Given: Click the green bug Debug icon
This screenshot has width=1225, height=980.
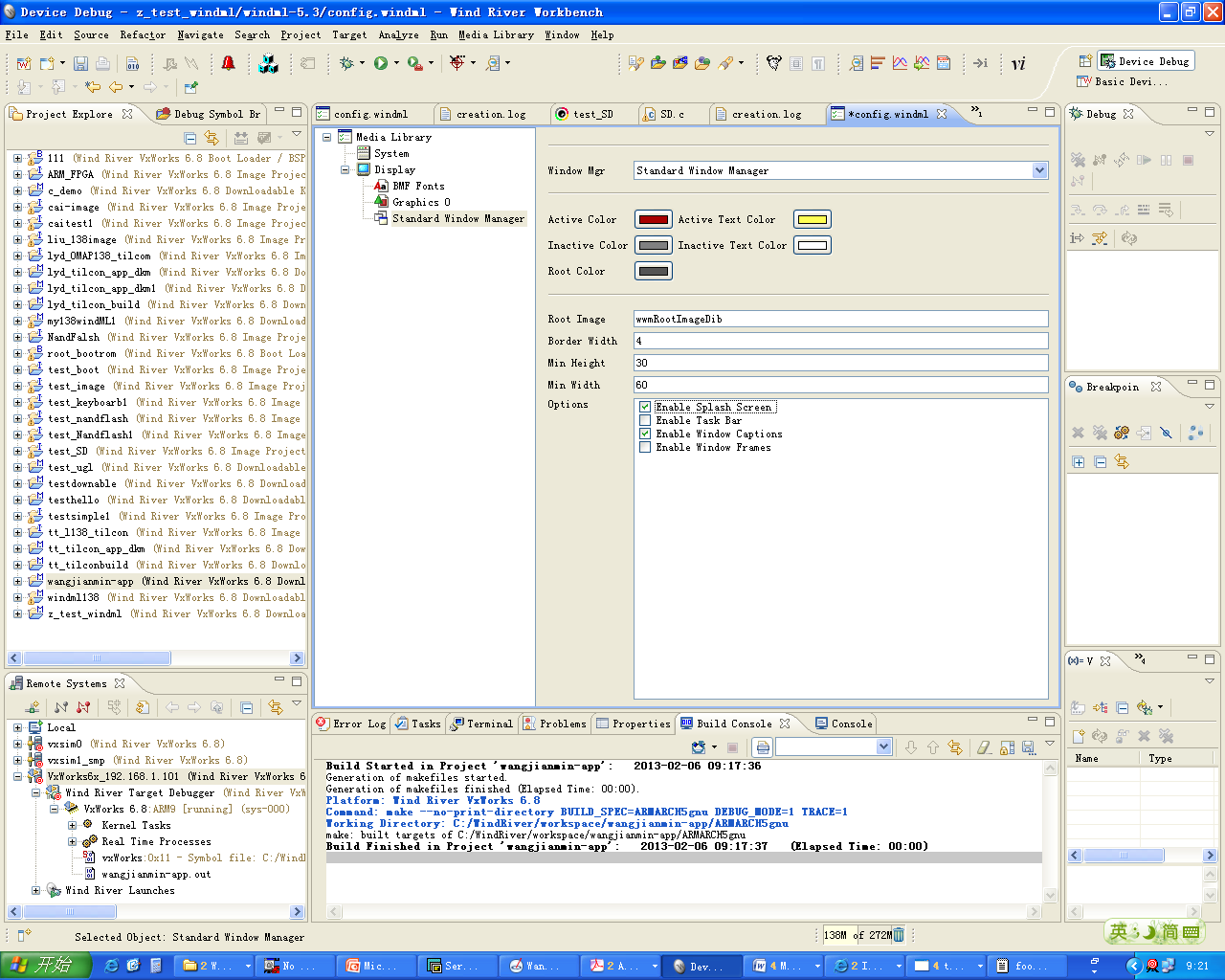Looking at the screenshot, I should point(346,63).
